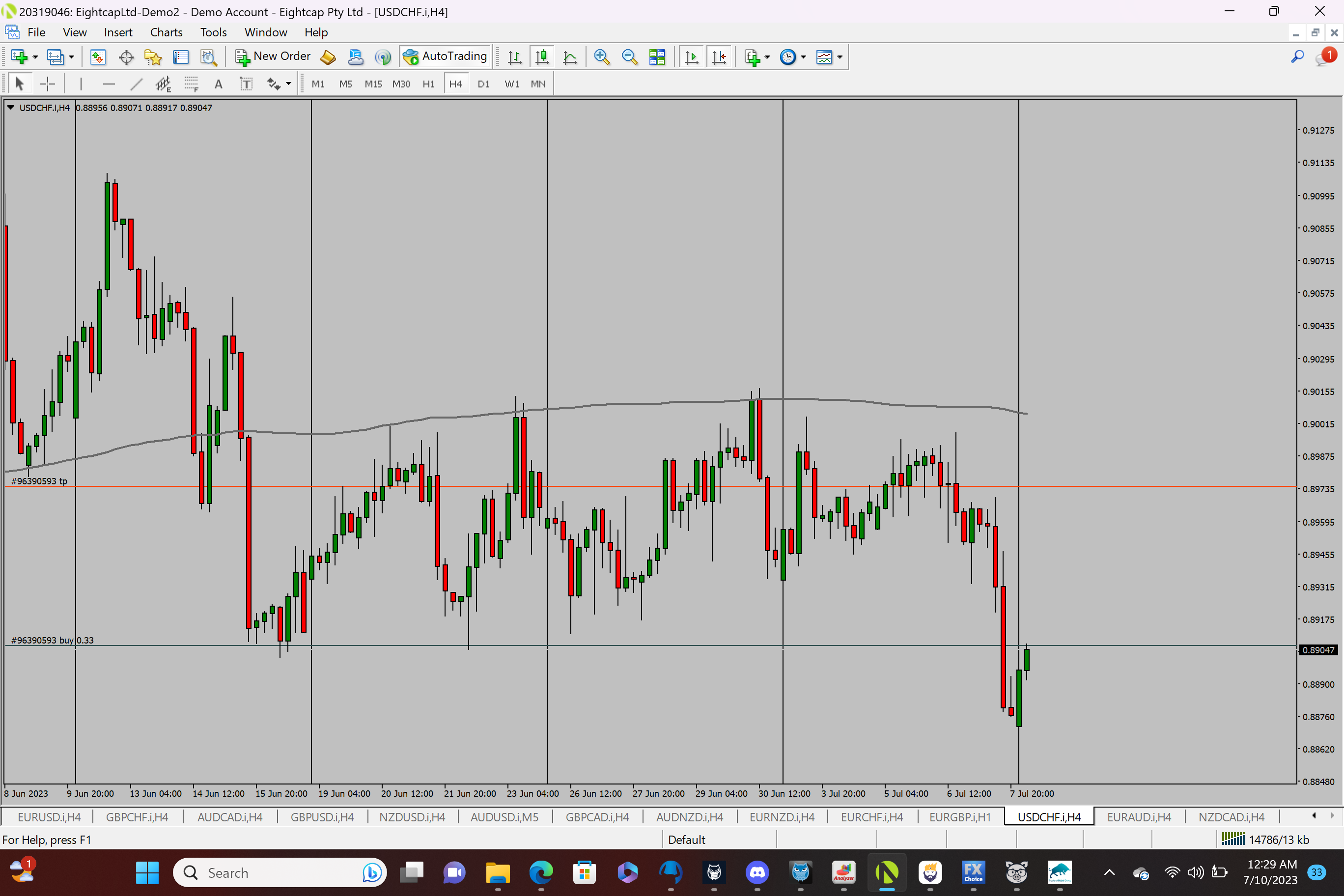Viewport: 1344px width, 896px height.
Task: Expand the arrows objects dropdown
Action: click(288, 84)
